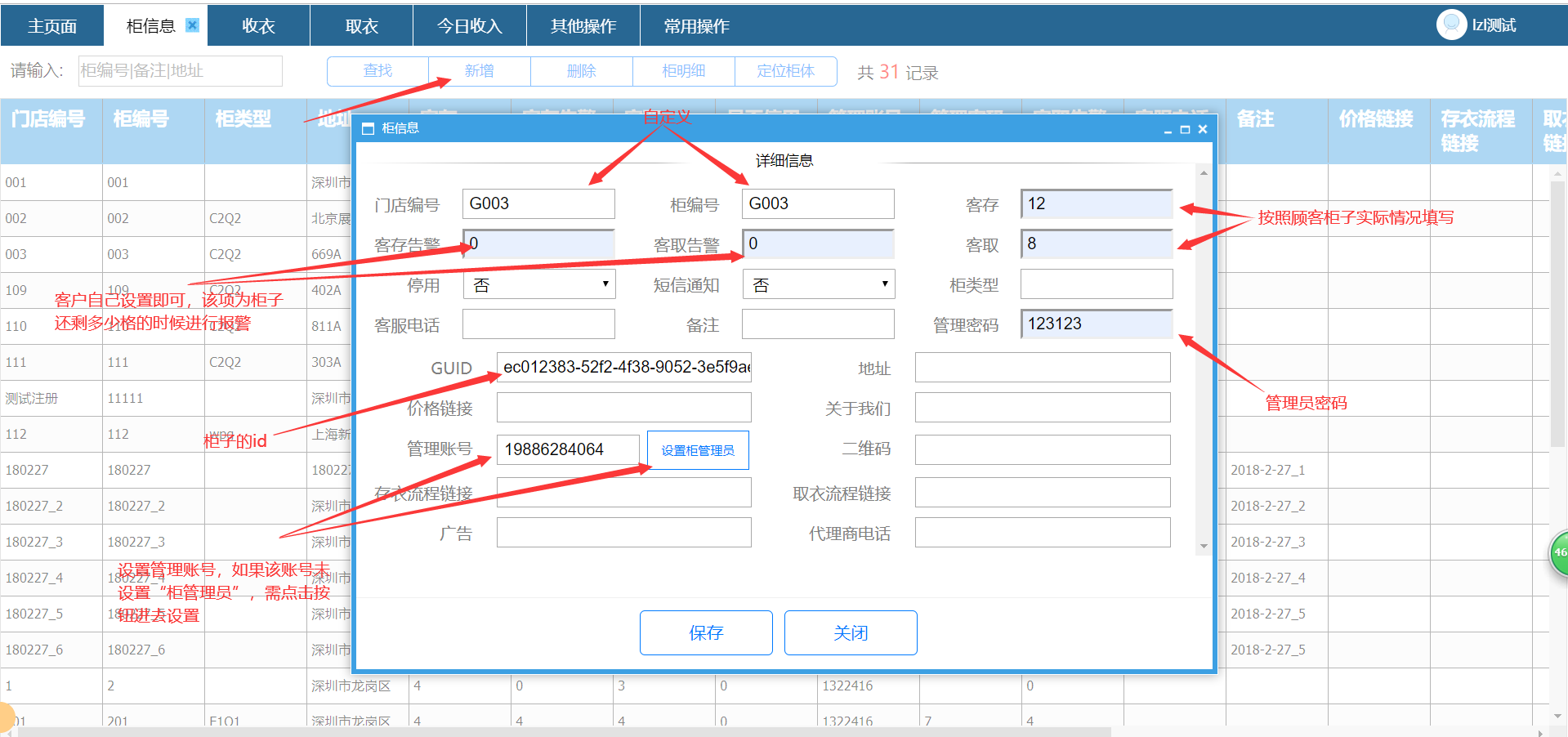
Task: Click the 关闭 button in the dialog
Action: [851, 632]
